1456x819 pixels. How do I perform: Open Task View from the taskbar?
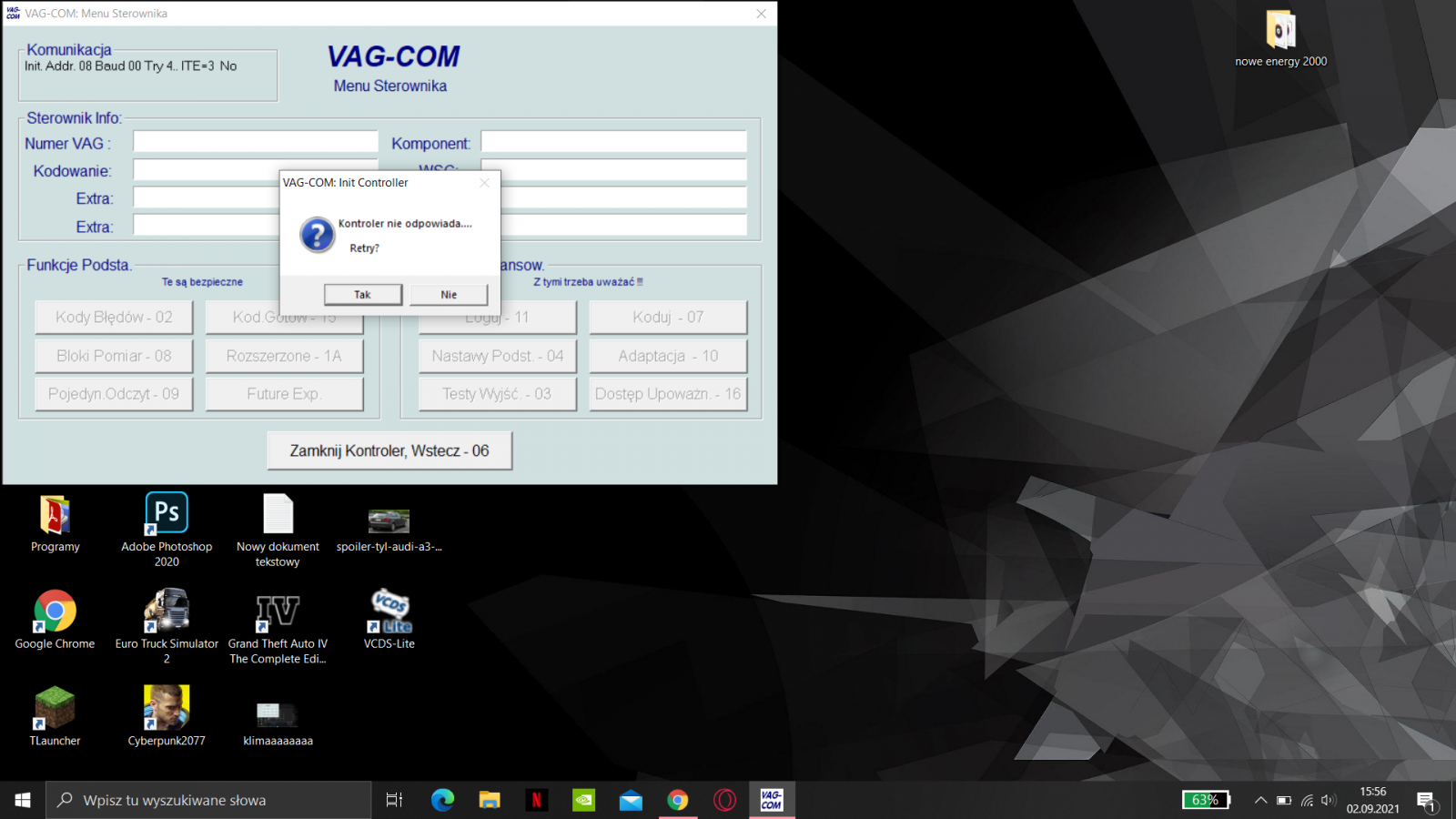[394, 800]
